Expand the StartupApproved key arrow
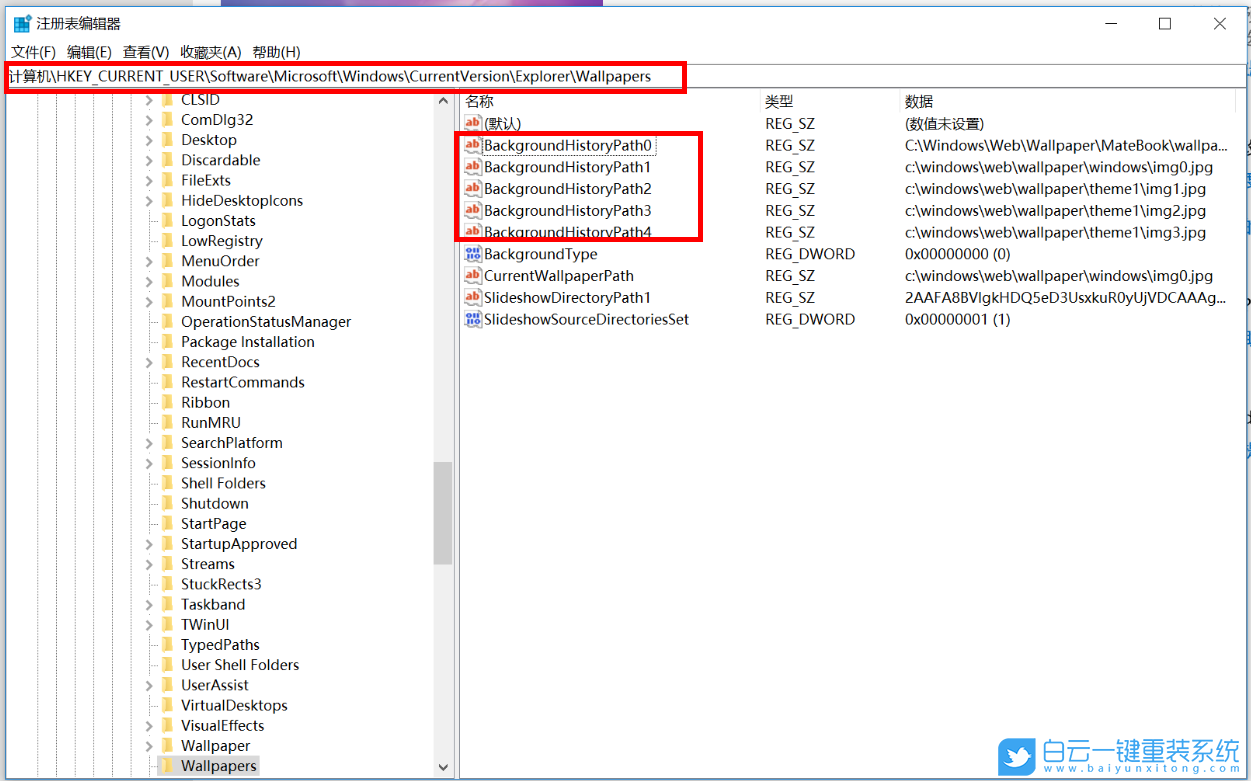This screenshot has width=1251, height=781. [149, 544]
